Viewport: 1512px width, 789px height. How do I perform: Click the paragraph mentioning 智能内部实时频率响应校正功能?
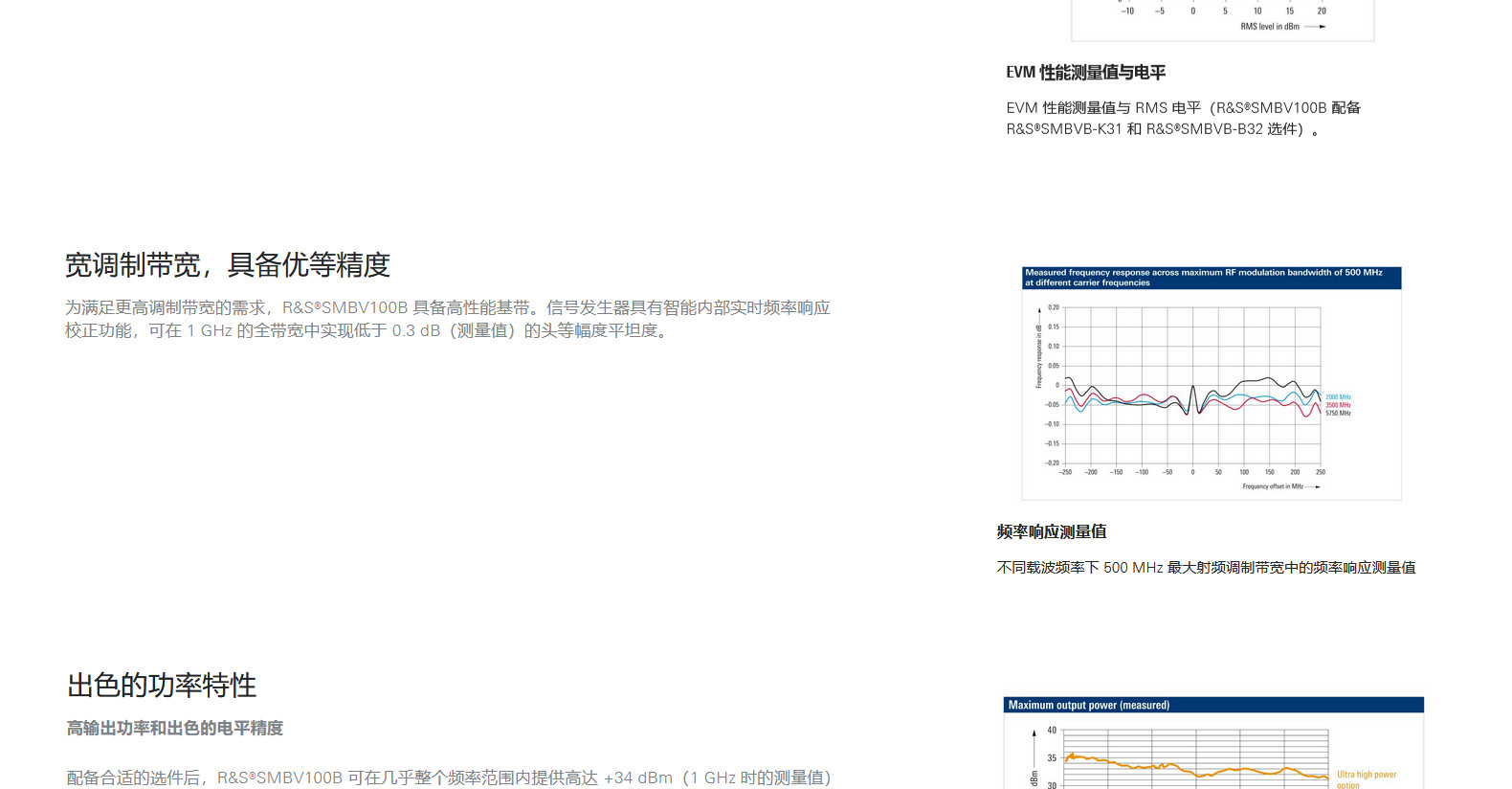447,319
